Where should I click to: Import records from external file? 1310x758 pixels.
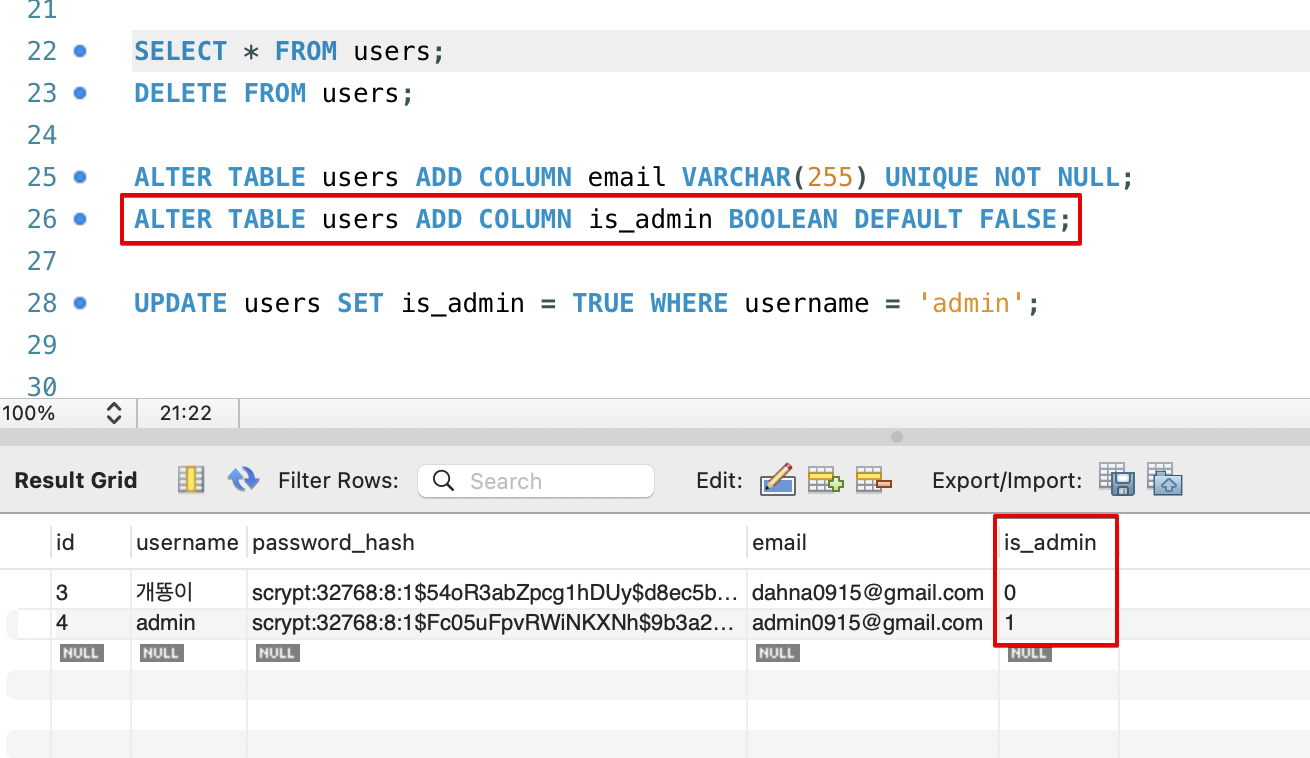click(x=1165, y=479)
